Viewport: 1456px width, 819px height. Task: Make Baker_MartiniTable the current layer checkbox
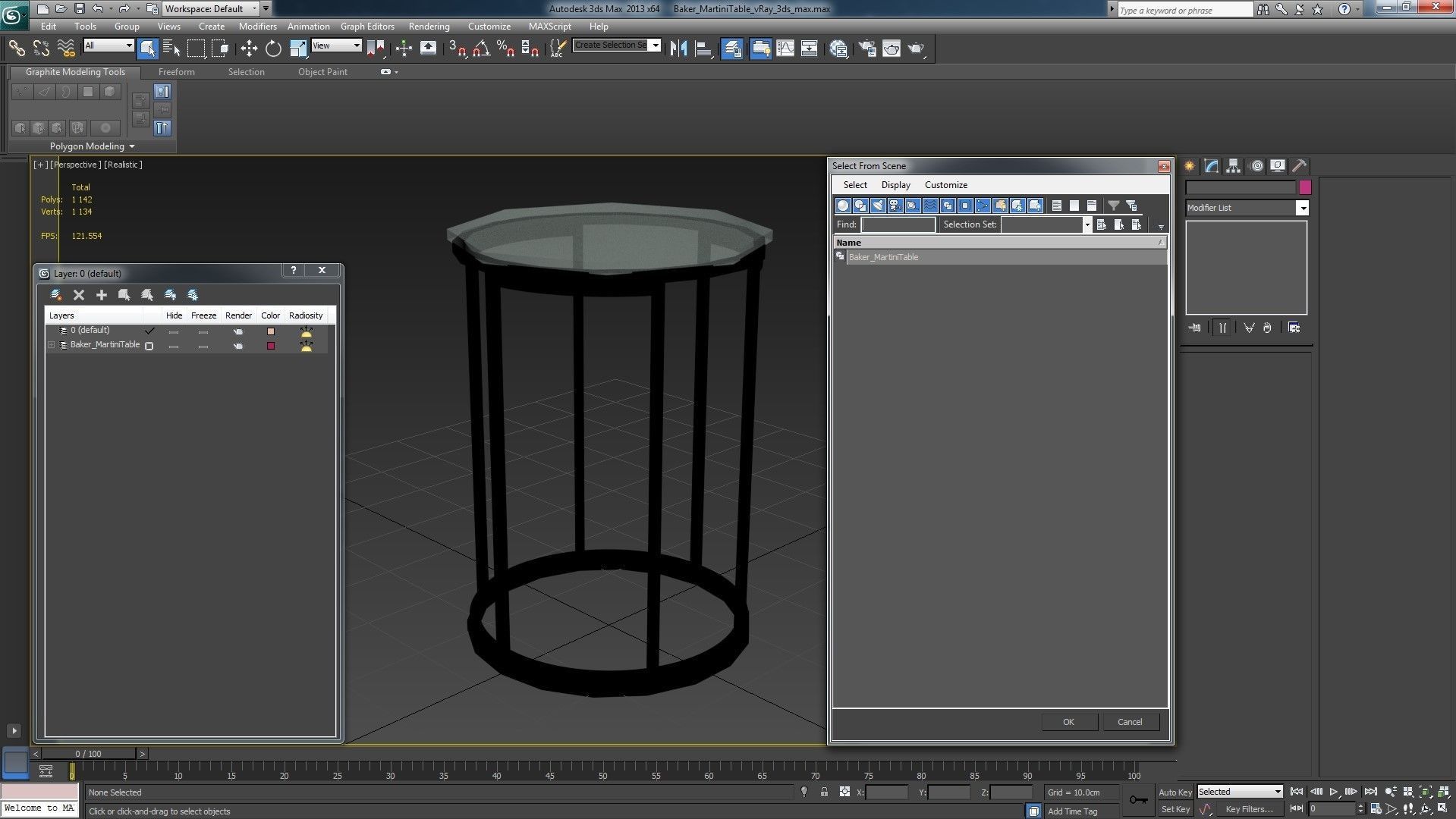[x=149, y=346]
